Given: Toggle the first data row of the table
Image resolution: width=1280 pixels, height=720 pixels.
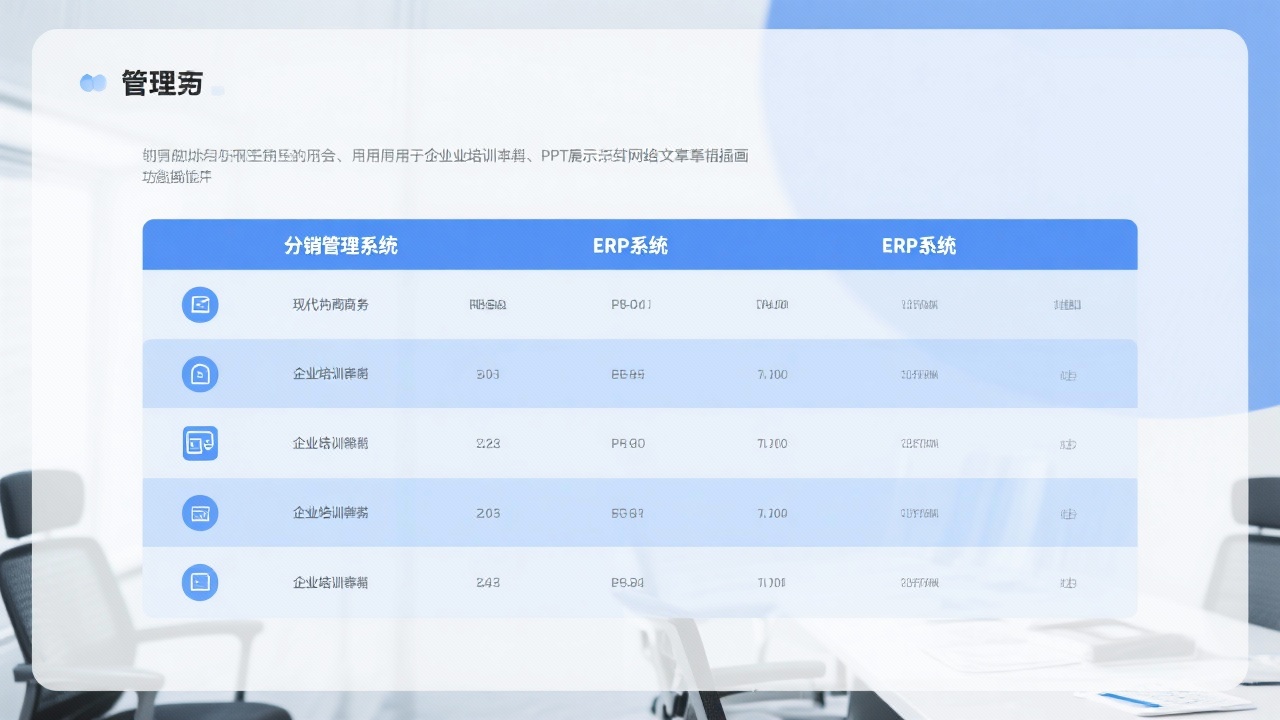Looking at the screenshot, I should (640, 305).
